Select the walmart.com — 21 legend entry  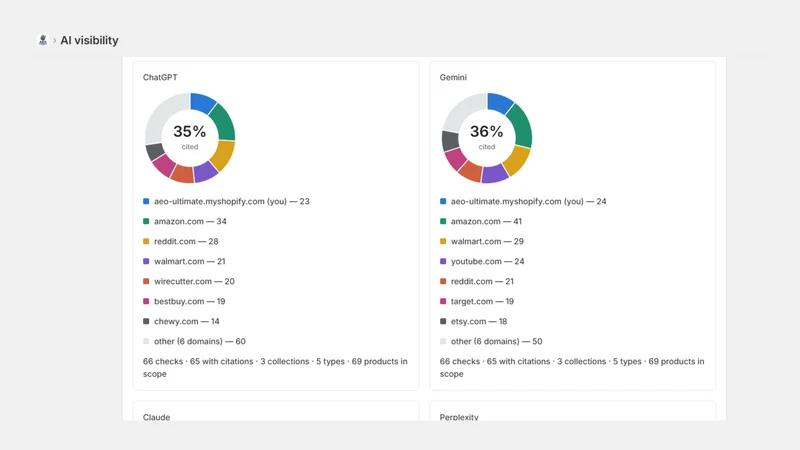(190, 261)
